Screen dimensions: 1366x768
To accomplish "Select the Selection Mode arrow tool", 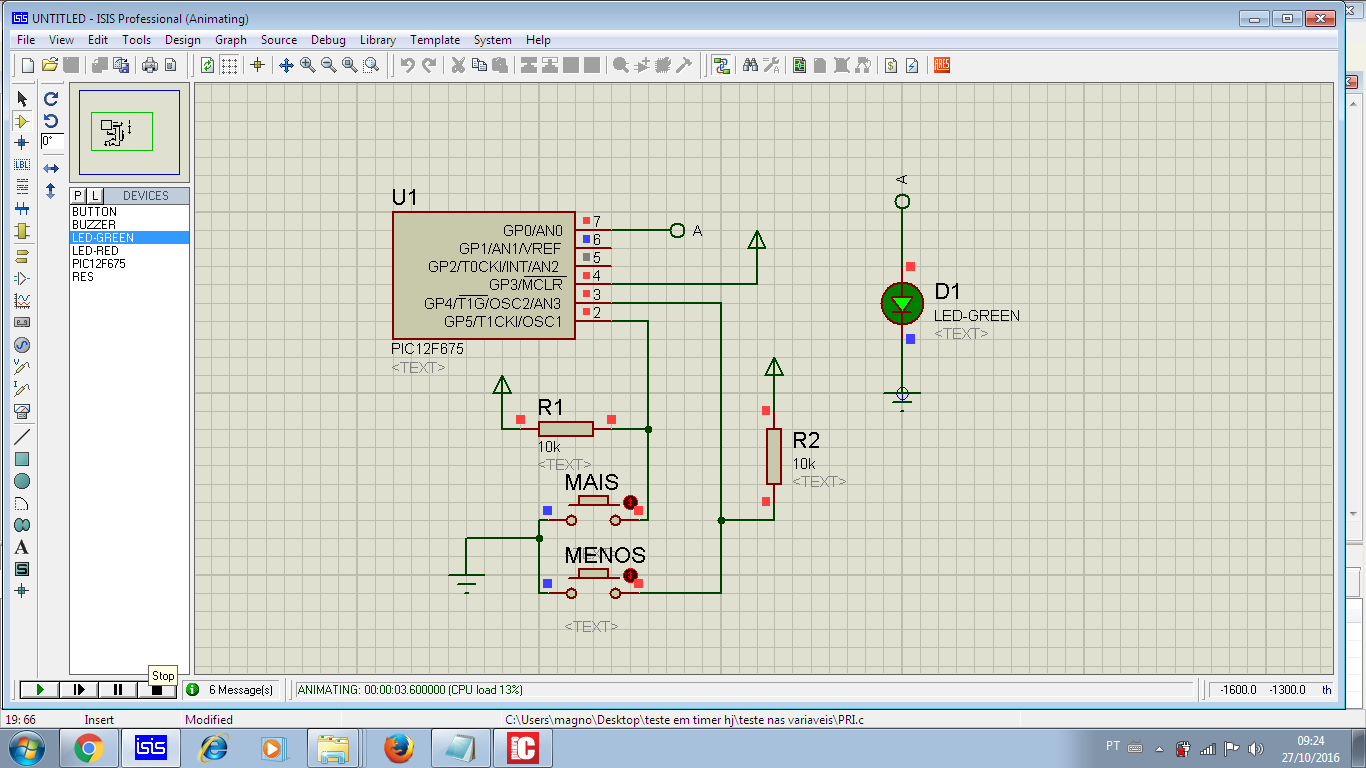I will coord(22,99).
